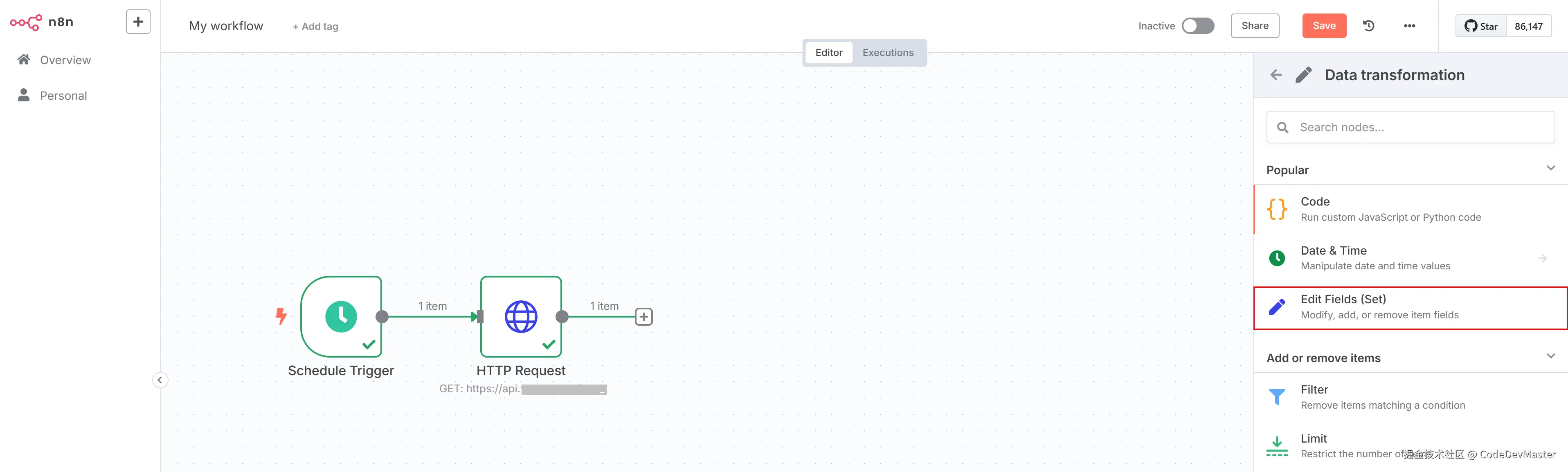This screenshot has width=1568, height=472.
Task: Toggle the Inactive workflow switch
Action: tap(1197, 26)
